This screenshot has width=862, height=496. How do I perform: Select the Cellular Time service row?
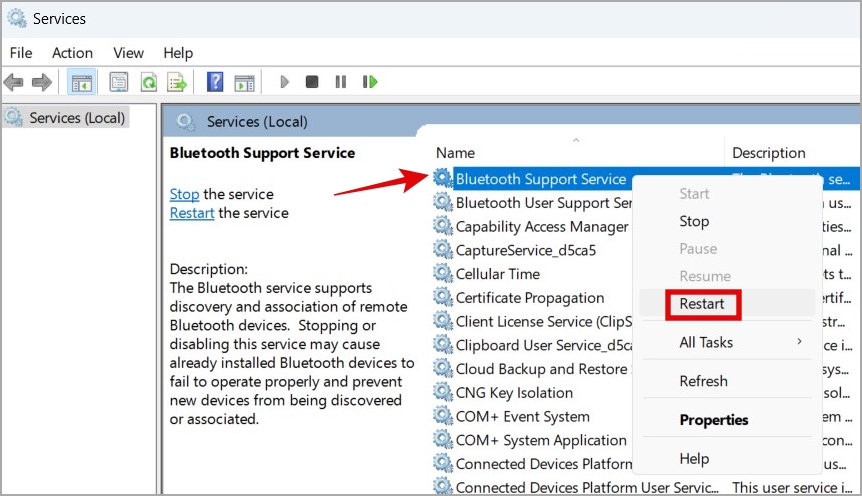[x=497, y=274]
